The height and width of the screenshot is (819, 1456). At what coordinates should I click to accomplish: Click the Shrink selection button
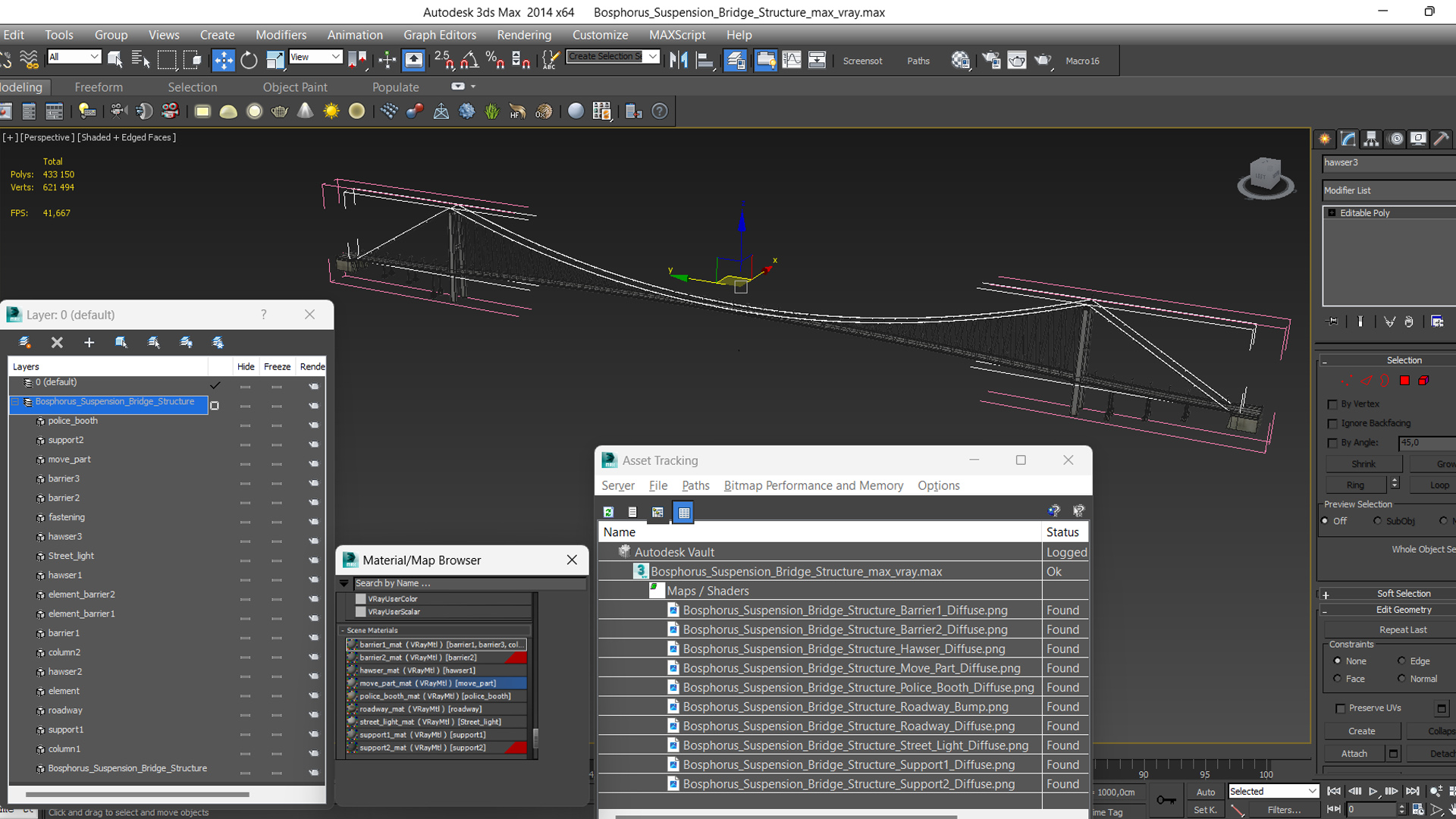pyautogui.click(x=1363, y=464)
